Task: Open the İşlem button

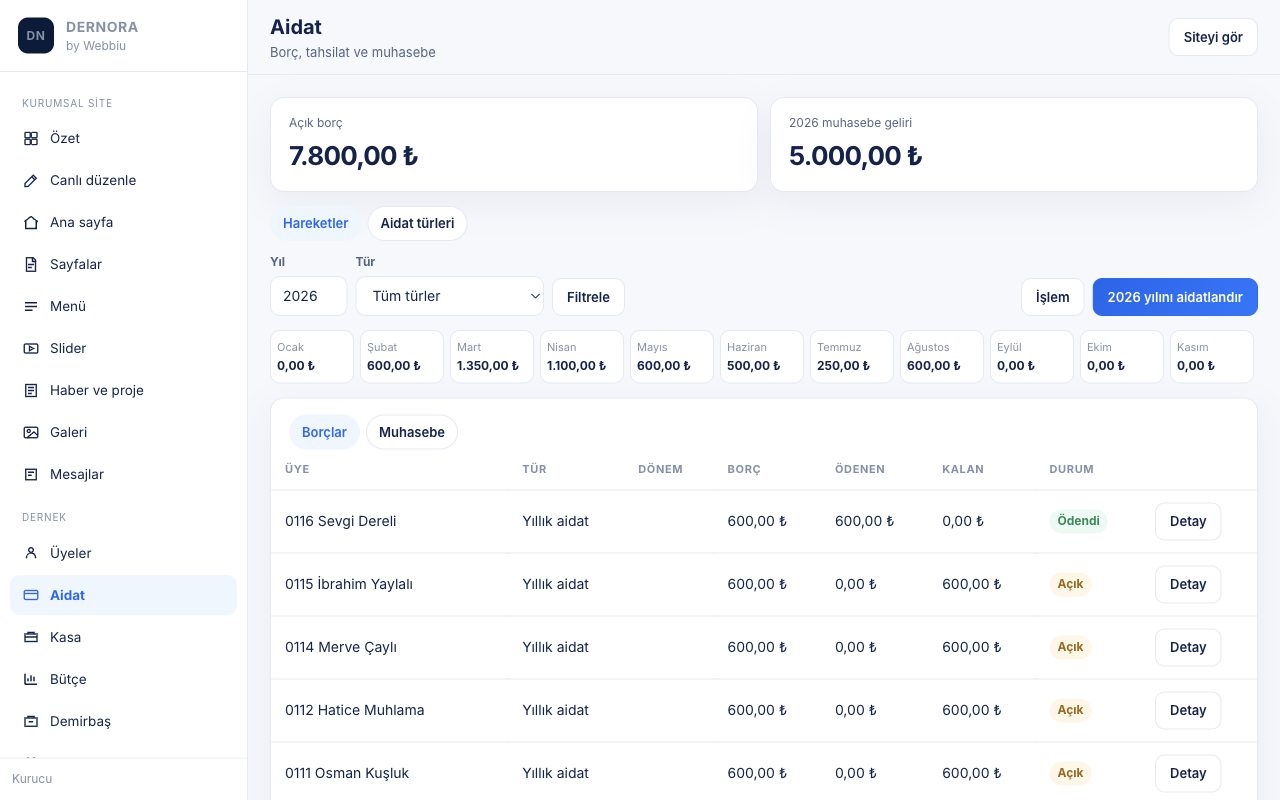Action: pos(1052,297)
